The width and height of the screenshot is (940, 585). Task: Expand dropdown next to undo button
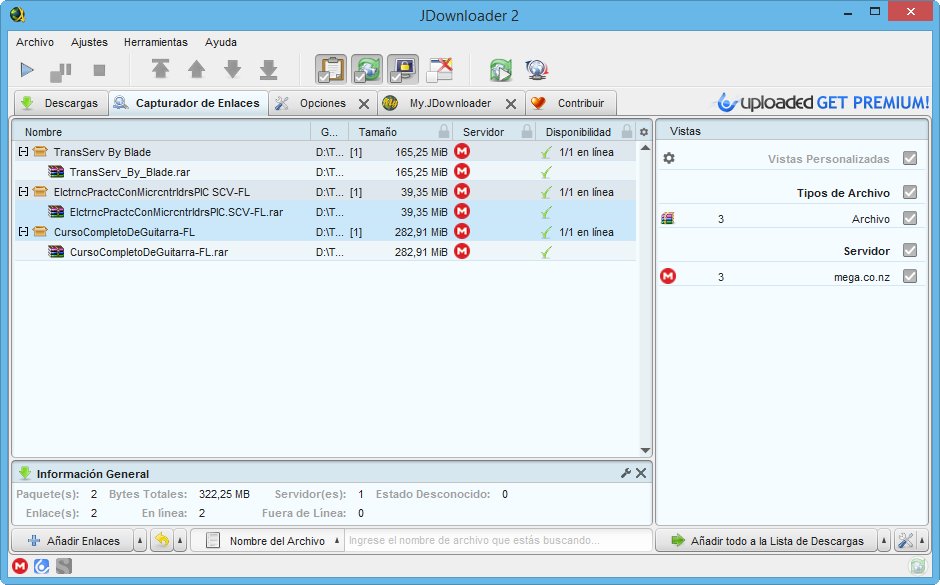click(180, 541)
